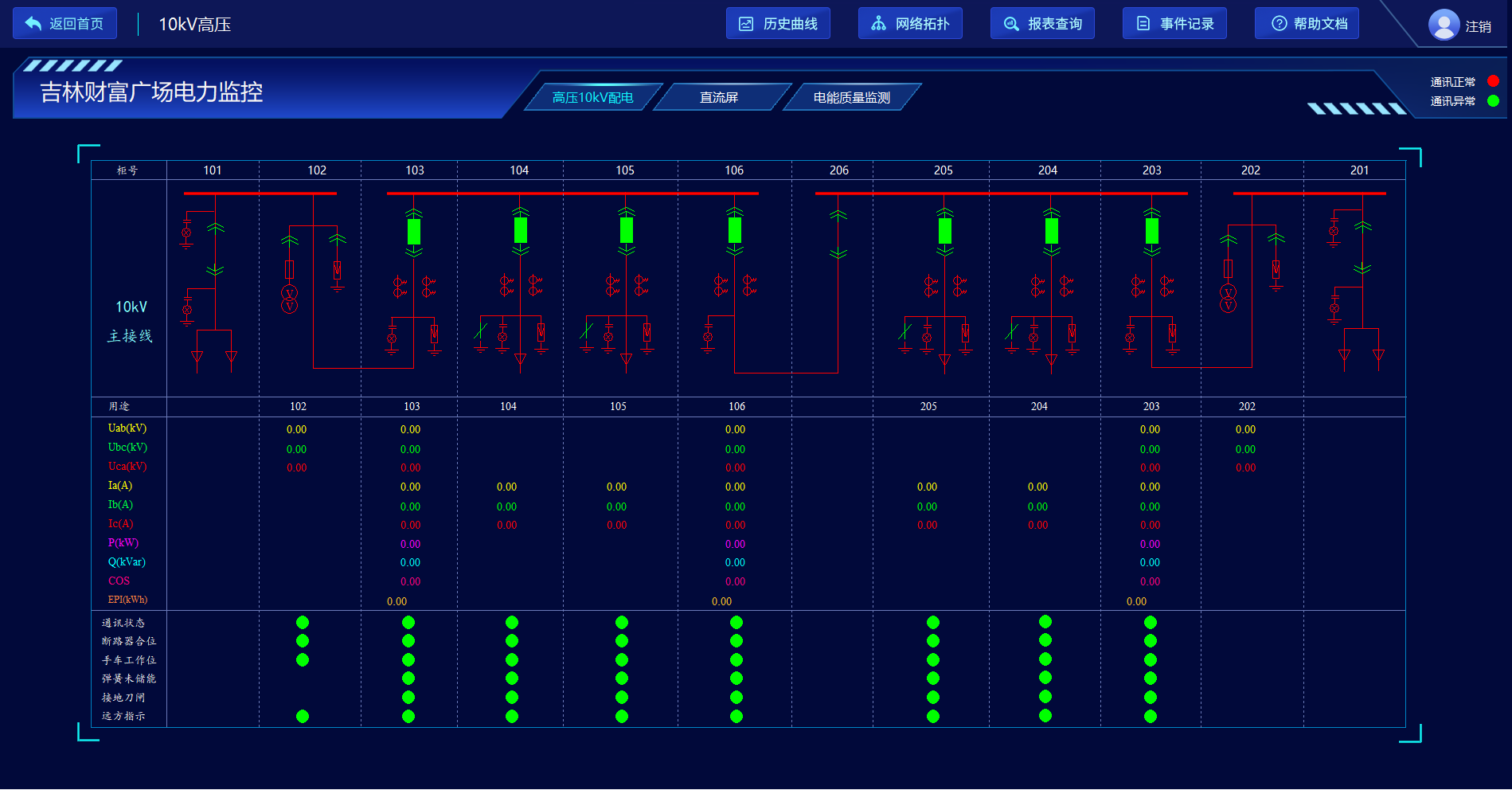The image size is (1512, 790).
Task: Click the 返回首页 button text
Action: (76, 24)
